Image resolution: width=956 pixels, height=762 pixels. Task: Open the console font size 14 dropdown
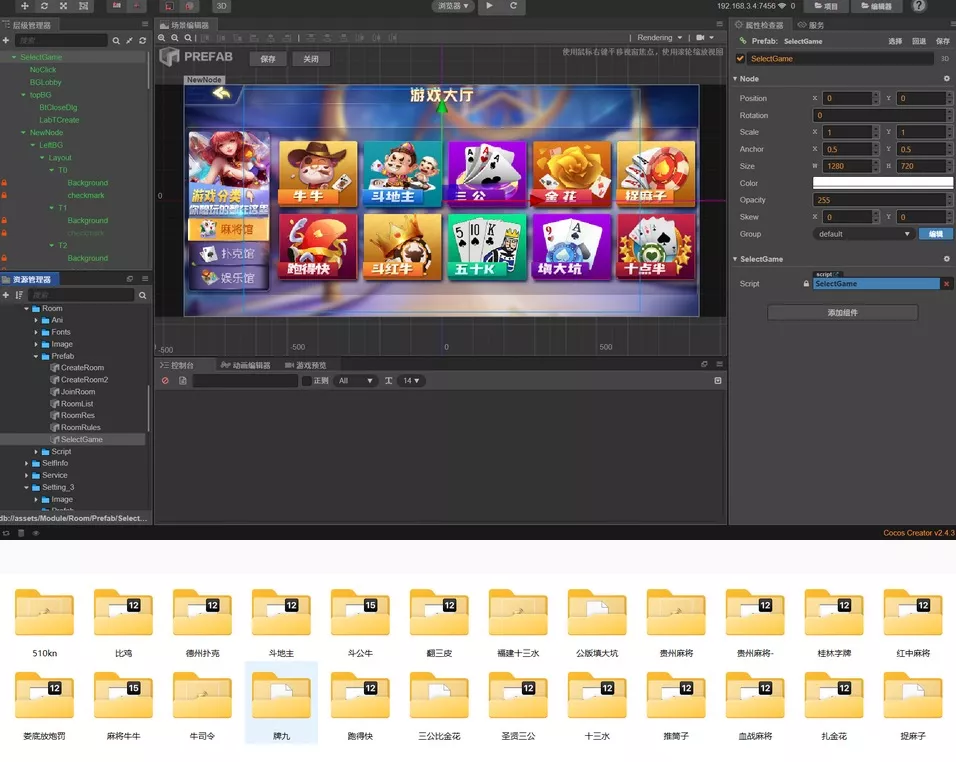[411, 381]
